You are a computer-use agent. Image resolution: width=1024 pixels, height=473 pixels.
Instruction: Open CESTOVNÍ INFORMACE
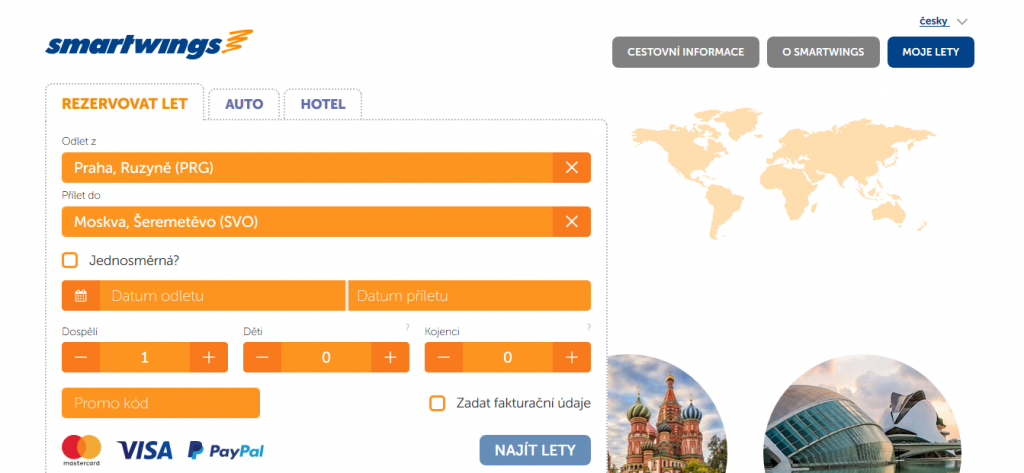(x=686, y=52)
